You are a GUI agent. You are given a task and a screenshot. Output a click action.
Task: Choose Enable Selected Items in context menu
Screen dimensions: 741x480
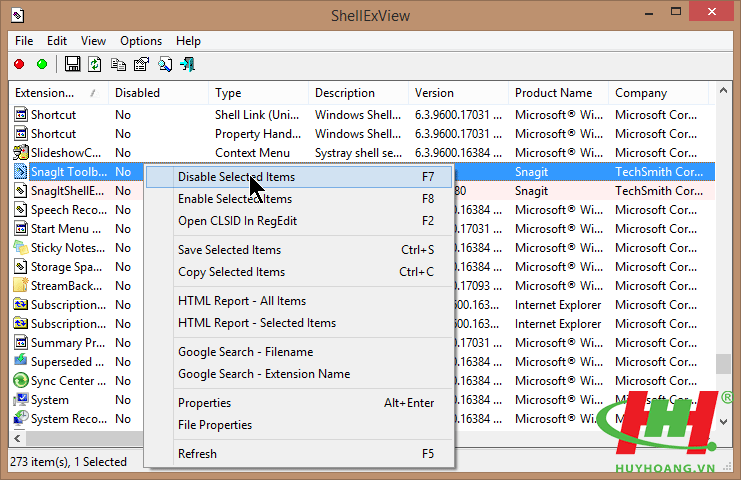(299, 199)
